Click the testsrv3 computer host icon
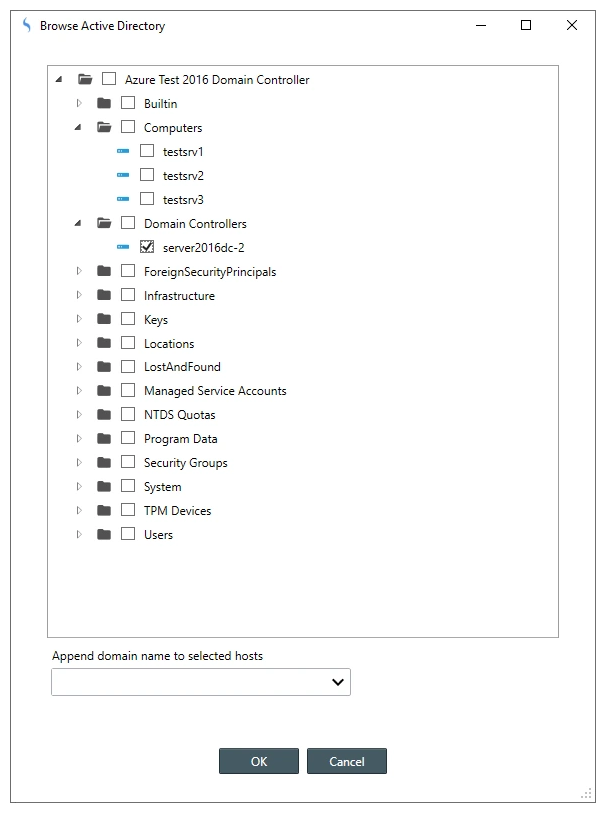606x813 pixels. tap(123, 200)
